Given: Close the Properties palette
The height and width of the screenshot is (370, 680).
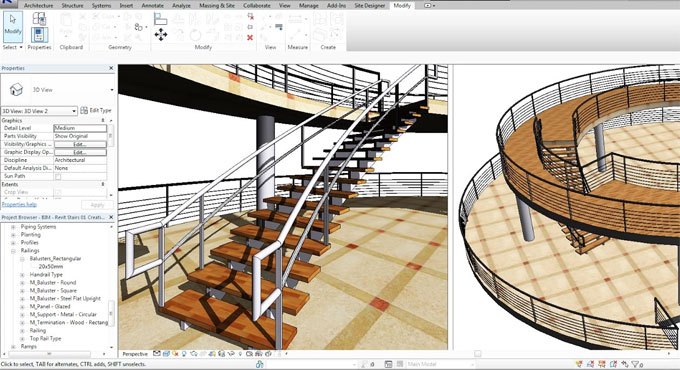Looking at the screenshot, I should [111, 68].
